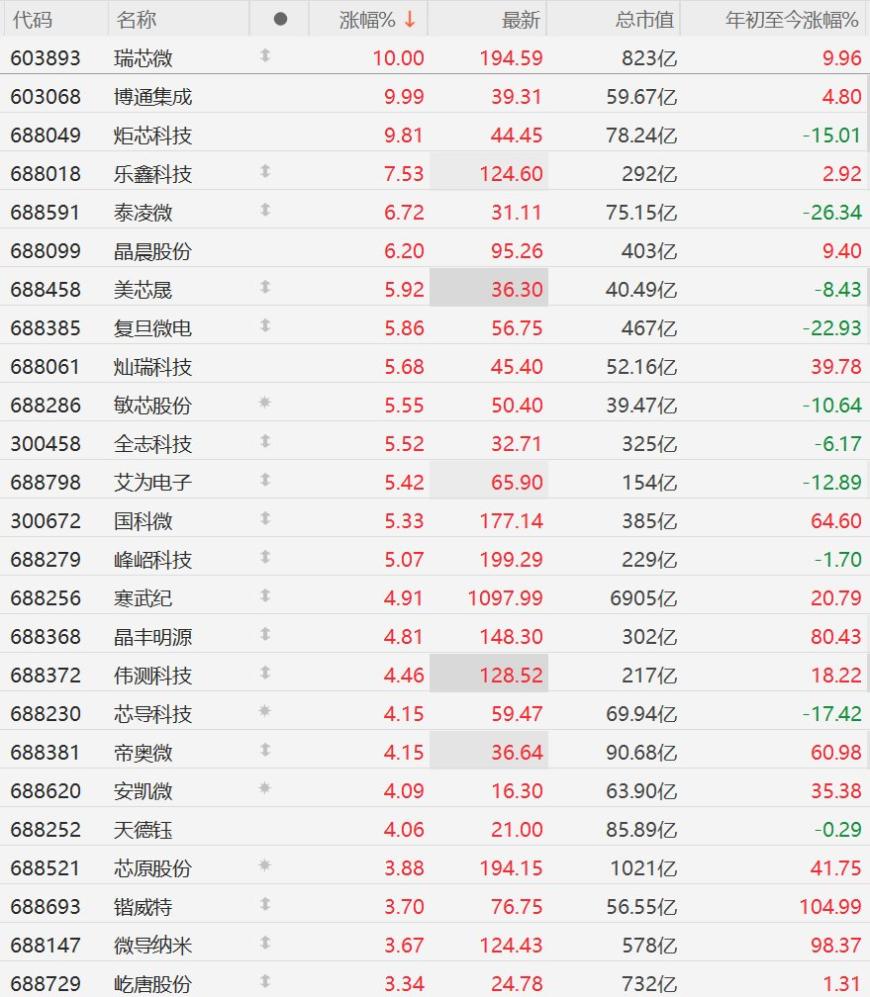Image resolution: width=870 pixels, height=997 pixels.
Task: Click highlighted price 128.52
Action: 511,675
